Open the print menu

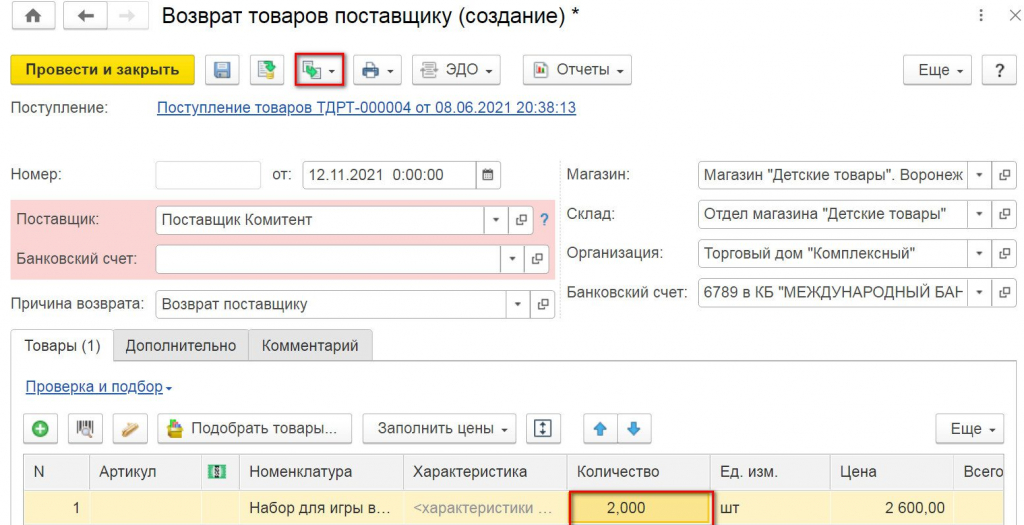click(377, 70)
